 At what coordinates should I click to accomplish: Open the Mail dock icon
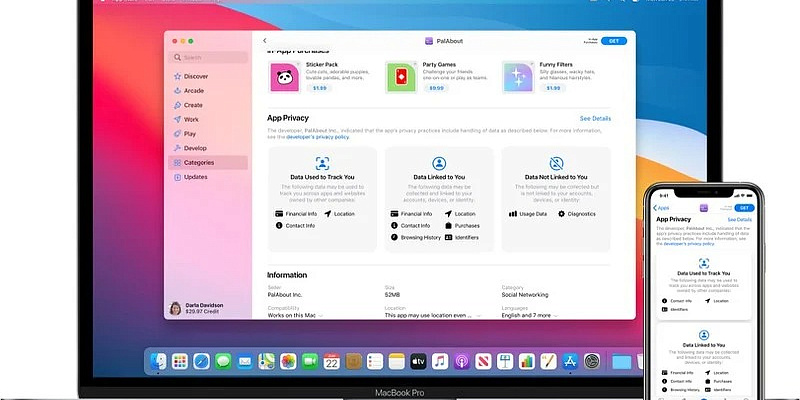coord(245,361)
